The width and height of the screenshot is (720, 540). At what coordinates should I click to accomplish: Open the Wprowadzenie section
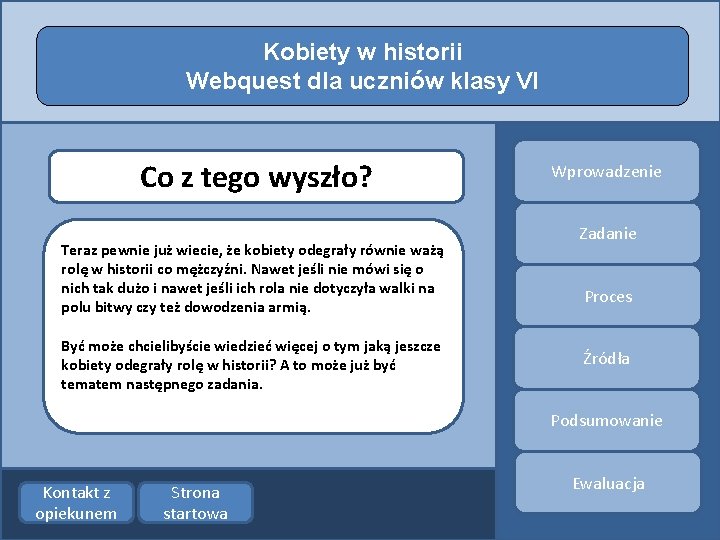[x=607, y=171]
